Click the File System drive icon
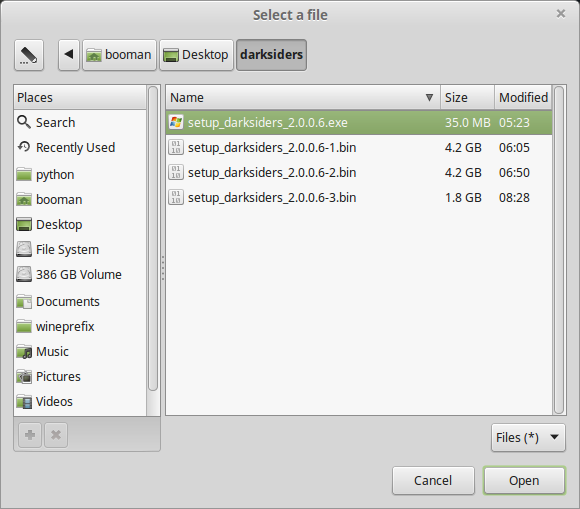The height and width of the screenshot is (509, 580). pyautogui.click(x=24, y=249)
